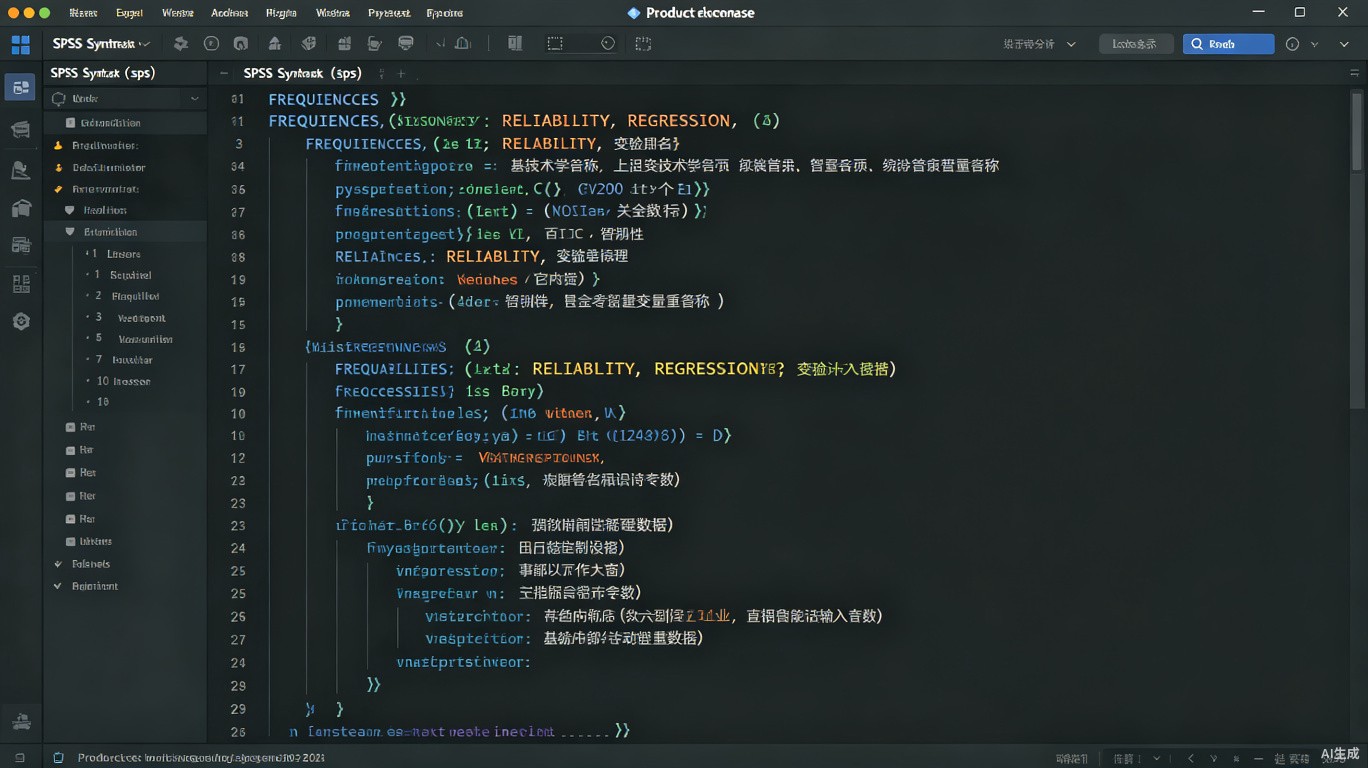This screenshot has height=768, width=1368.
Task: Click the vertical scrollbar thumb in editor
Action: point(1357,131)
